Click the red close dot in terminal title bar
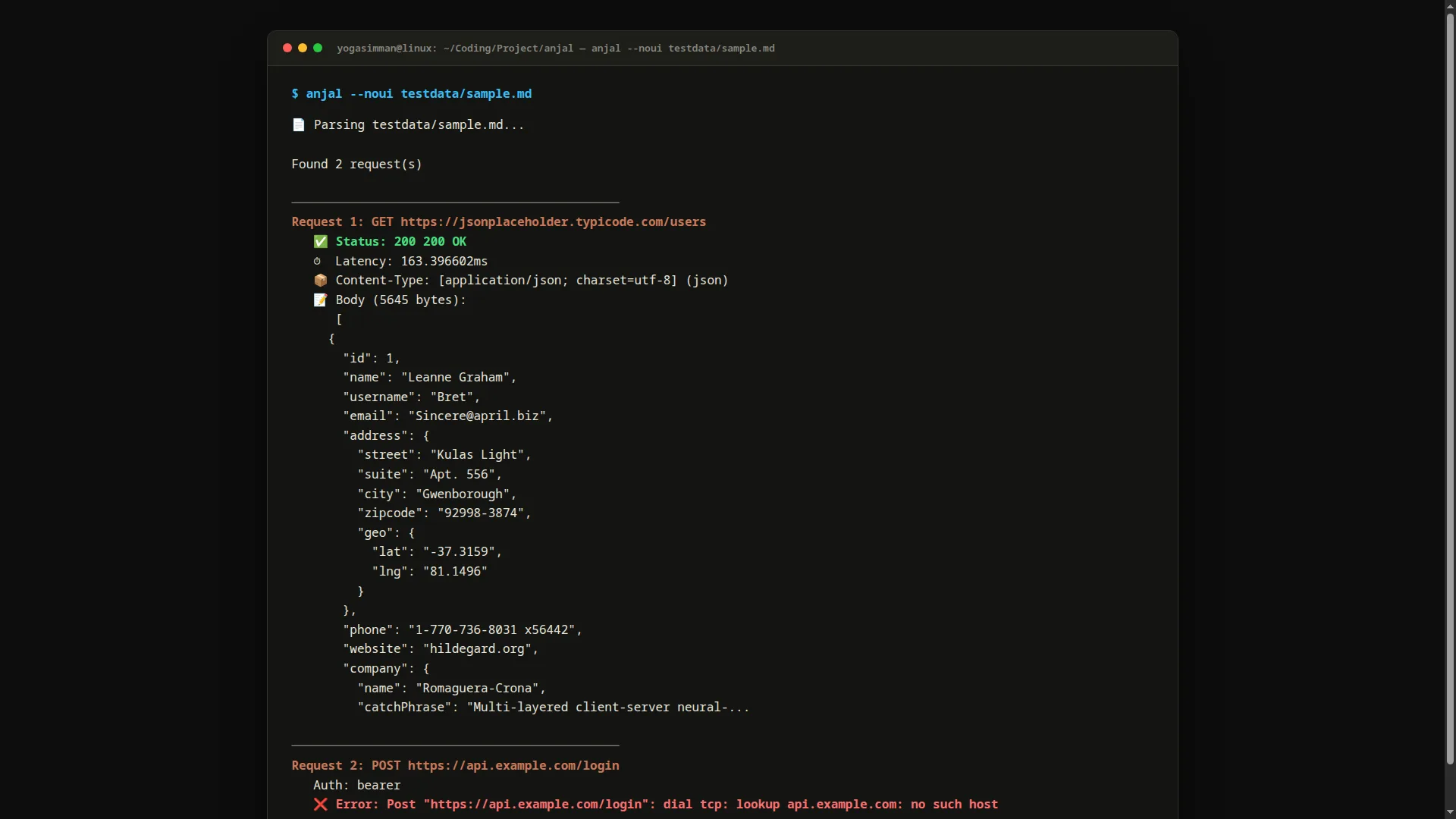This screenshot has height=819, width=1456. click(287, 48)
